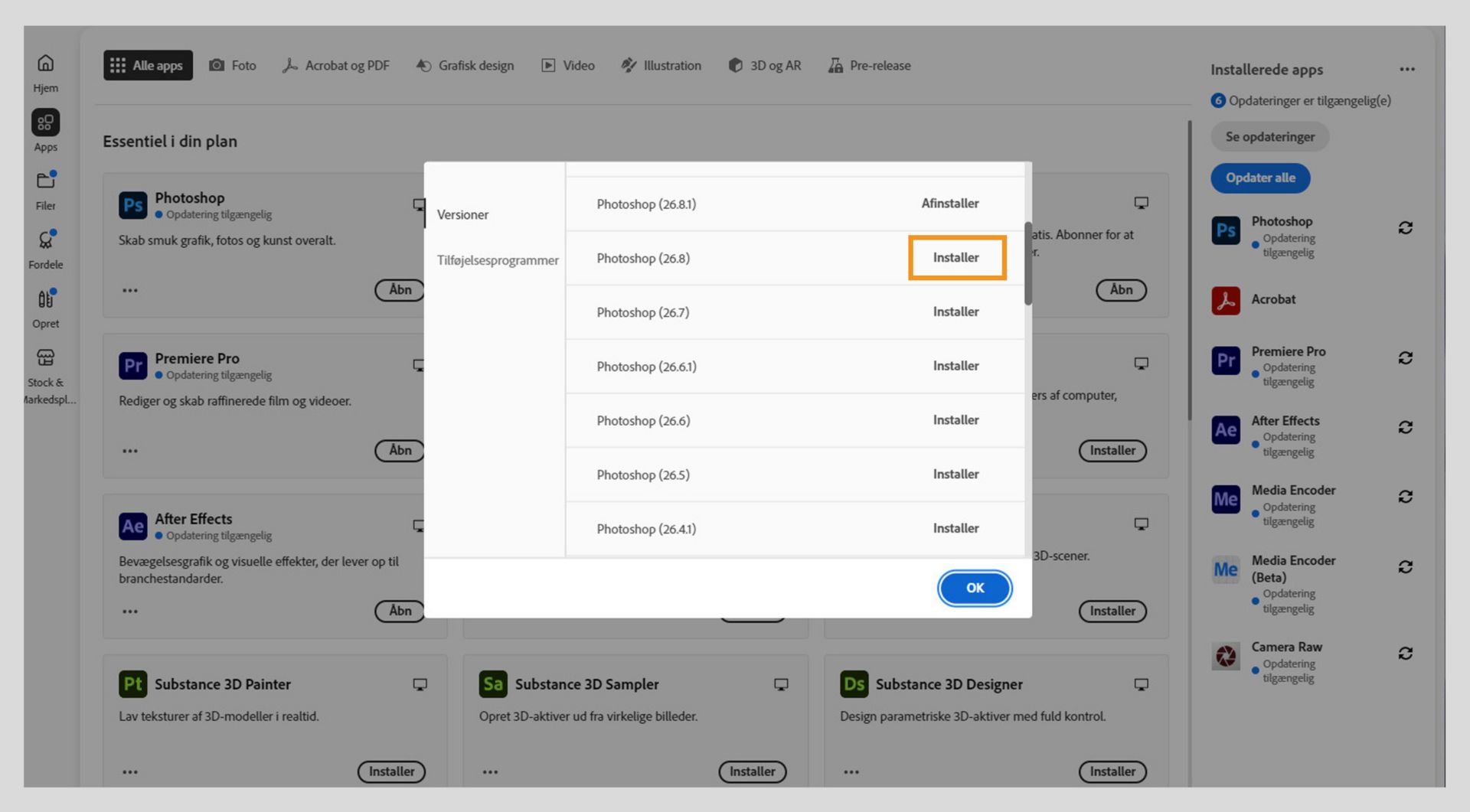
Task: Switch to the Acrobat og PDF tab
Action: (336, 66)
